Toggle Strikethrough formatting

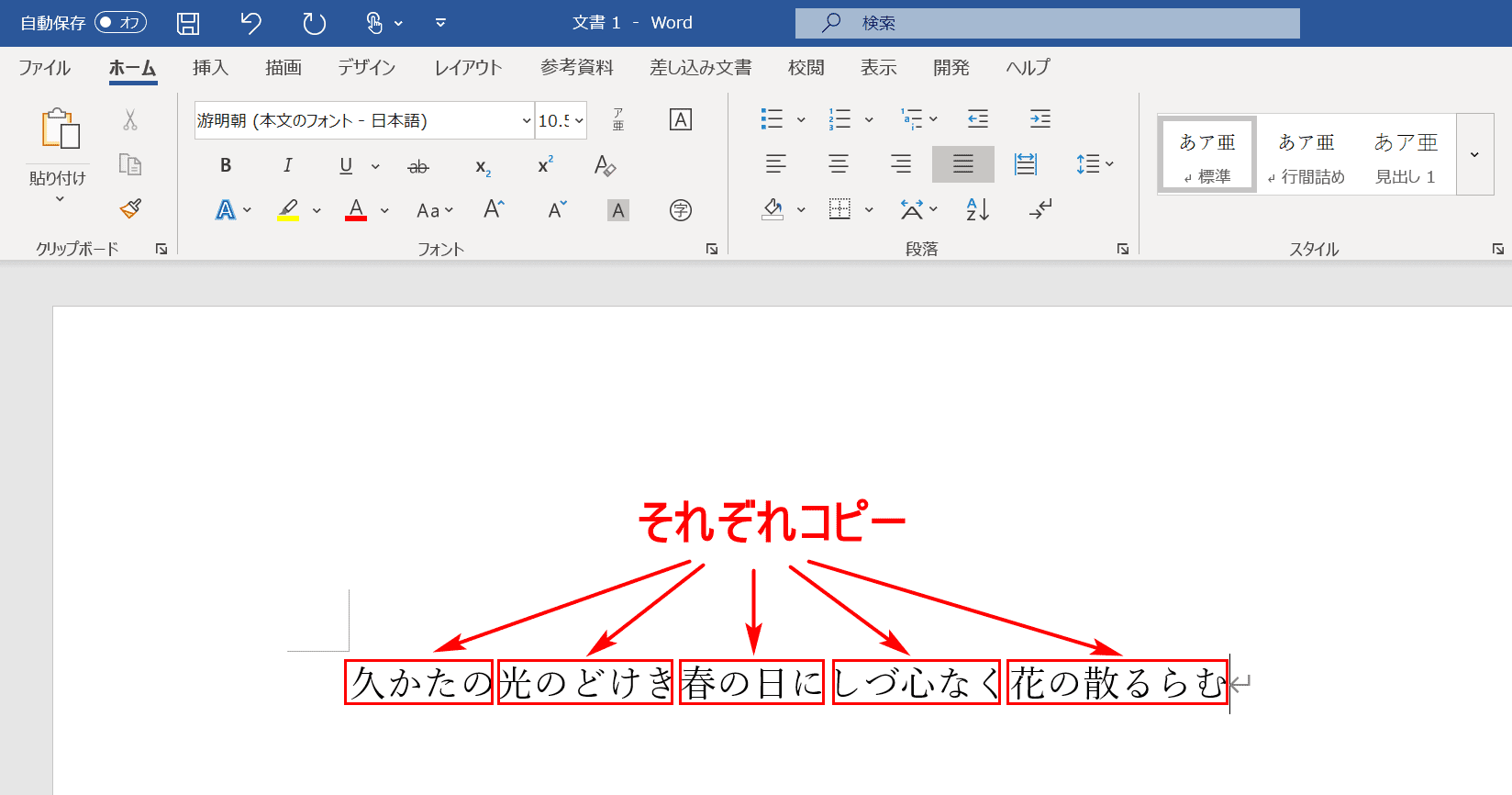point(418,166)
